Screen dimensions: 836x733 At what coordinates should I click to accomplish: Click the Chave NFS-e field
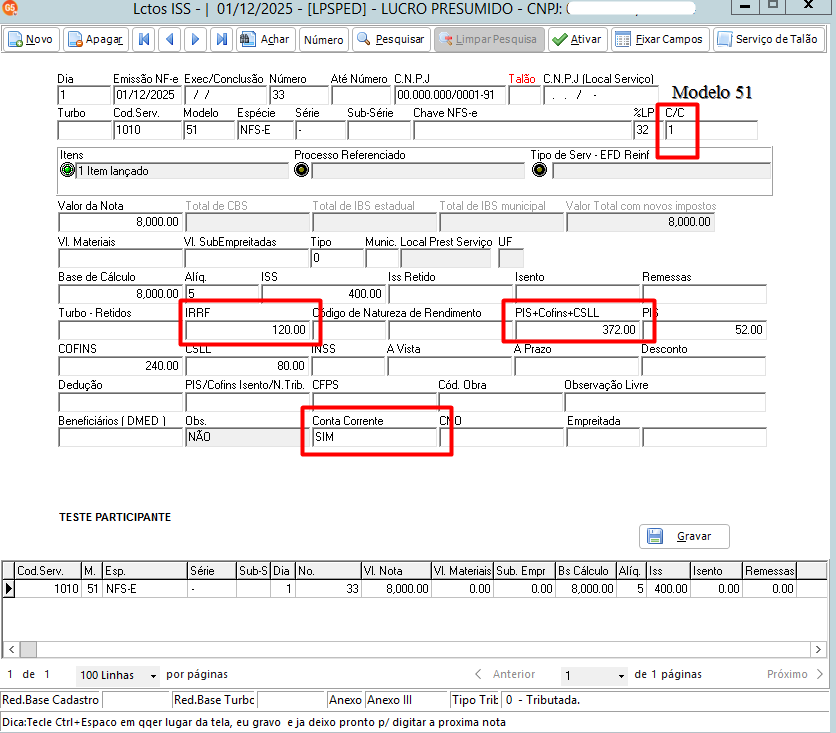(522, 130)
